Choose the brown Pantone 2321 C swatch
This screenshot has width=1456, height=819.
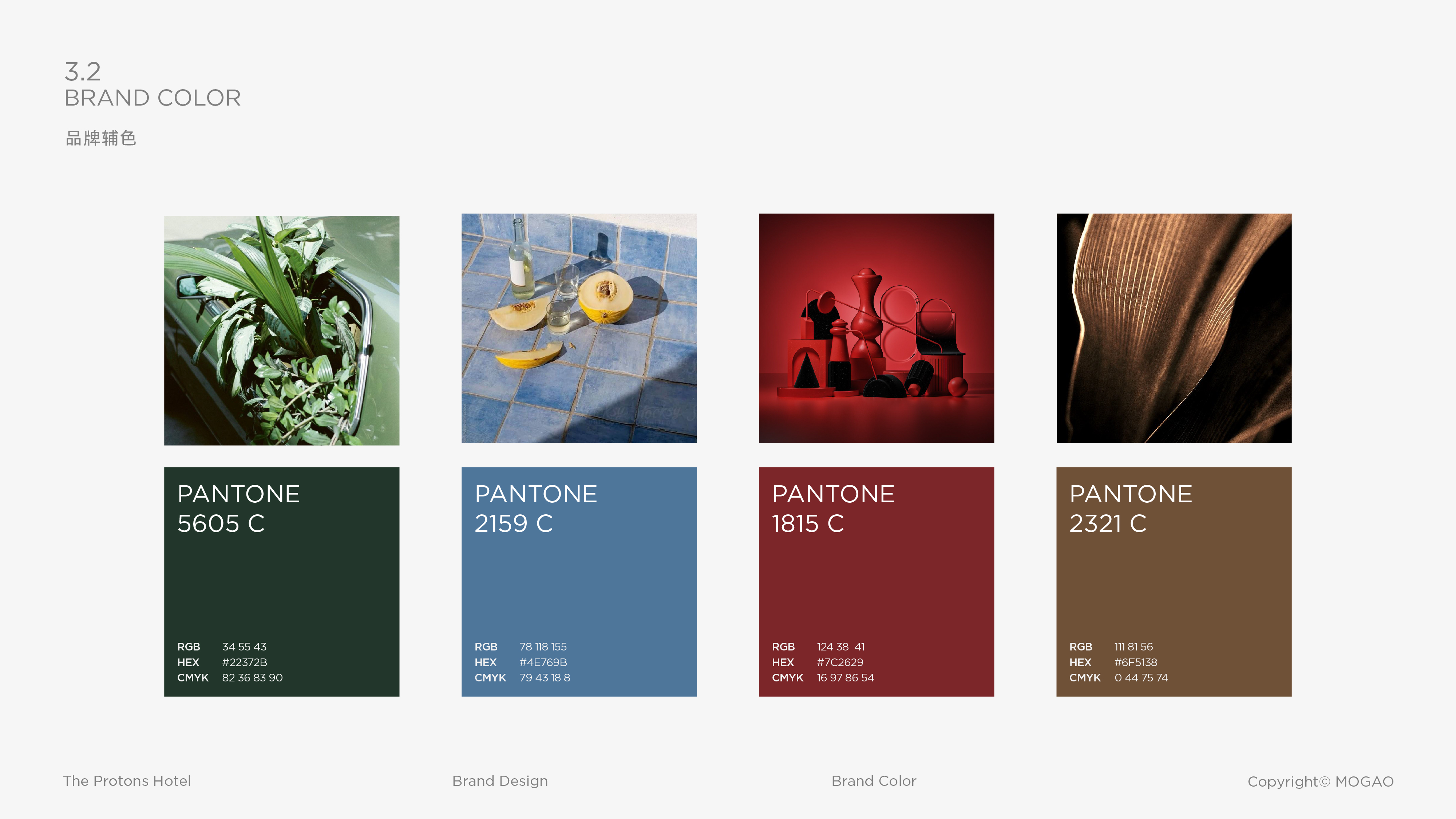[1174, 582]
